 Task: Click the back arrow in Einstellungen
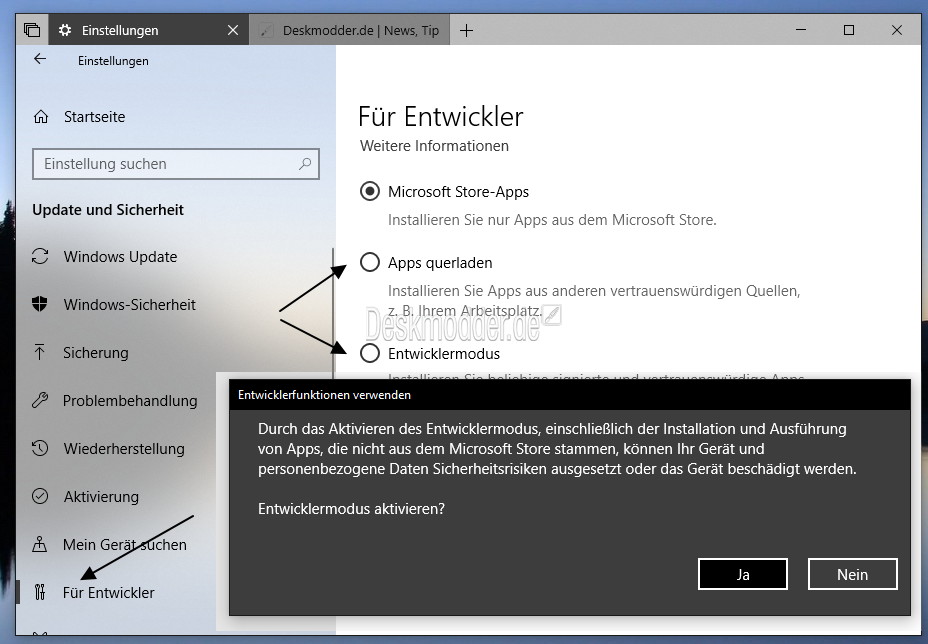pos(40,59)
